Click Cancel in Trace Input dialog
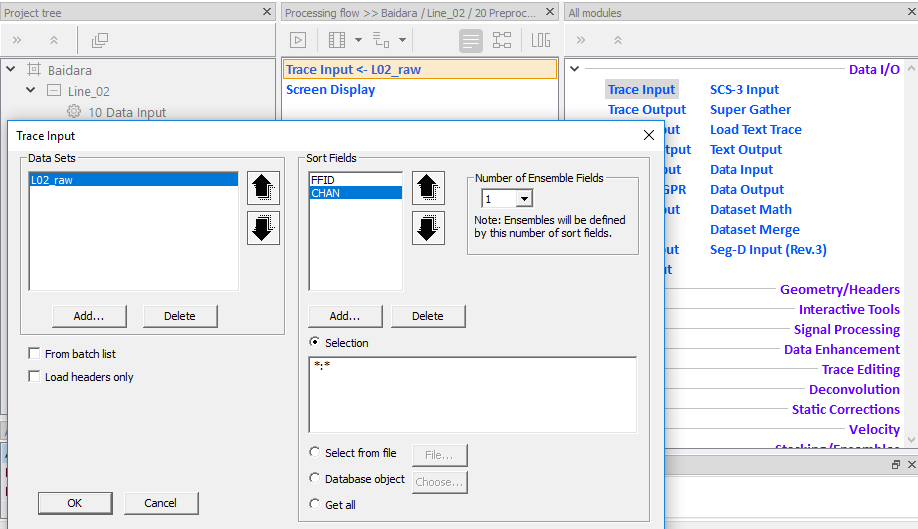Image resolution: width=918 pixels, height=529 pixels. click(160, 503)
